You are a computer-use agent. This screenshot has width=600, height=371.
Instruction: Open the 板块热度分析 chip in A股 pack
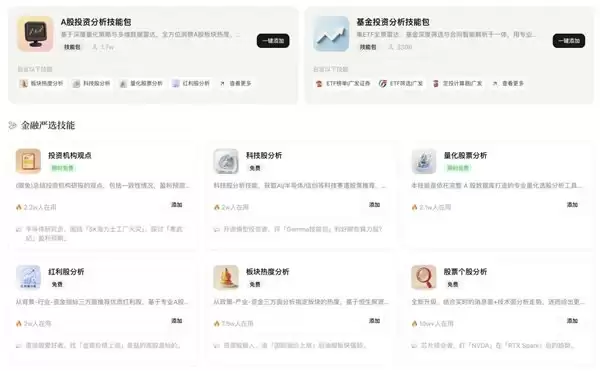[x=41, y=83]
